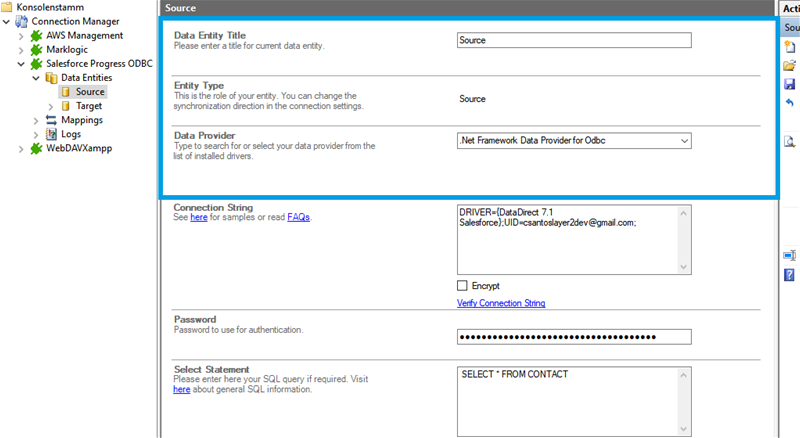This screenshot has width=800, height=438.
Task: Open the FAQs link
Action: point(298,217)
